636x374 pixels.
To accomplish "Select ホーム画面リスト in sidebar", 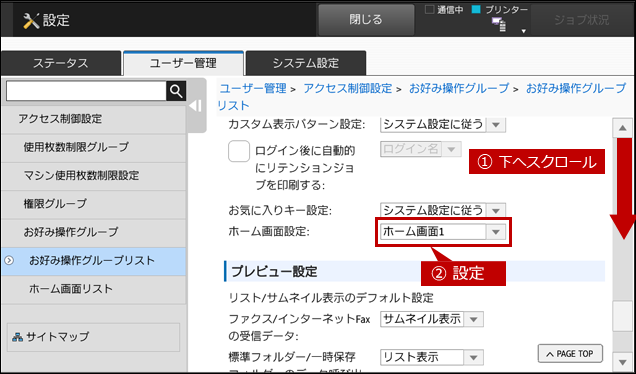I will (94, 289).
